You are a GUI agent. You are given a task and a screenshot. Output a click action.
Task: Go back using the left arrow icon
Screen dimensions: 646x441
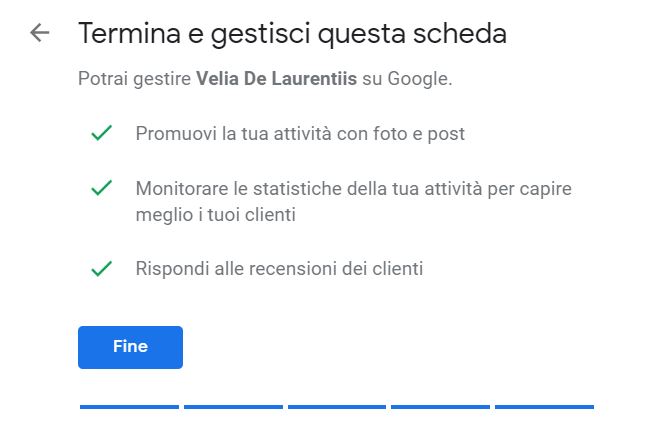(40, 33)
